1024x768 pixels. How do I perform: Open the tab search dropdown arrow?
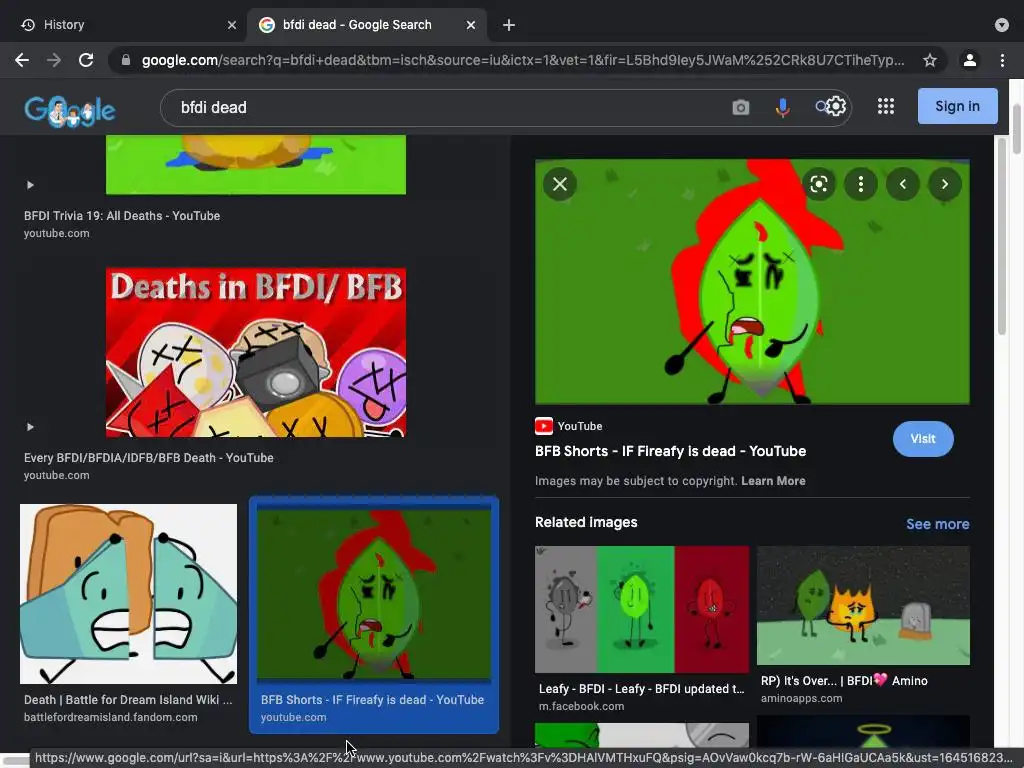[1002, 25]
